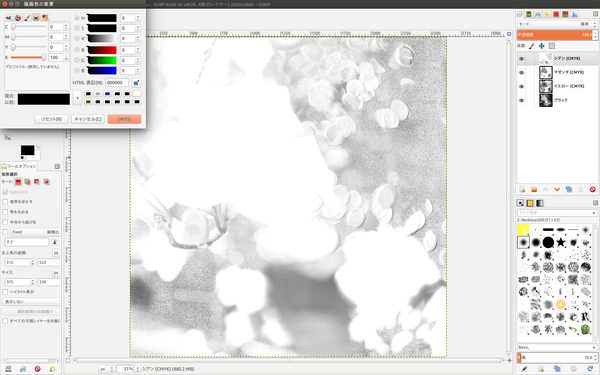Open tool options tab menu button

coord(57,166)
